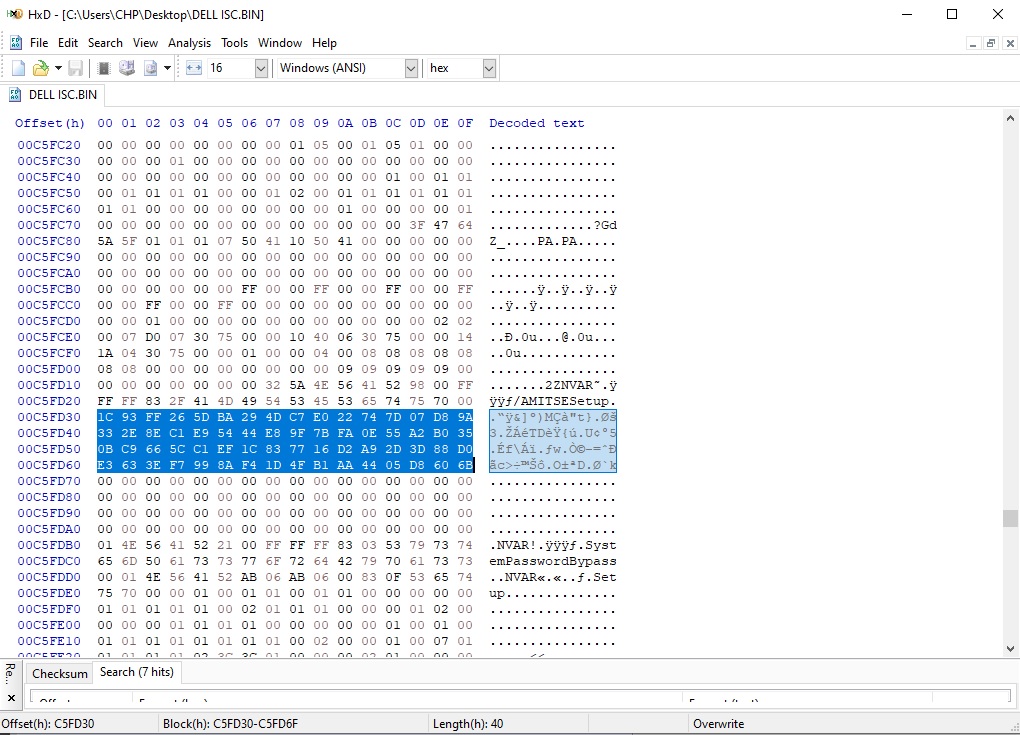The image size is (1020, 735).
Task: Click decoded text '..NVAR«.«..f.Set'
Action: [553, 577]
